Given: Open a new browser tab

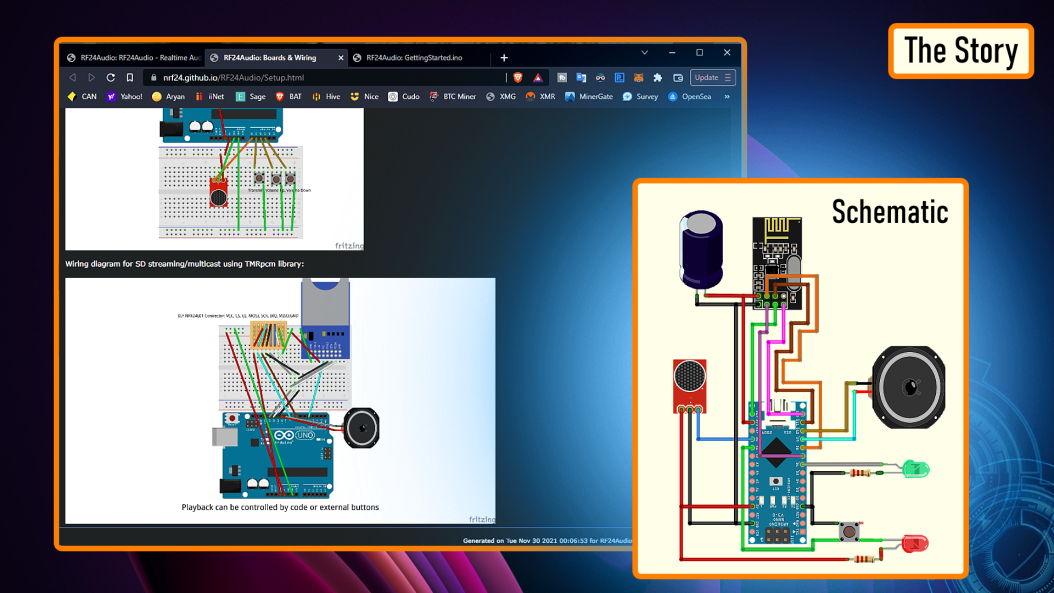Looking at the screenshot, I should [x=504, y=58].
